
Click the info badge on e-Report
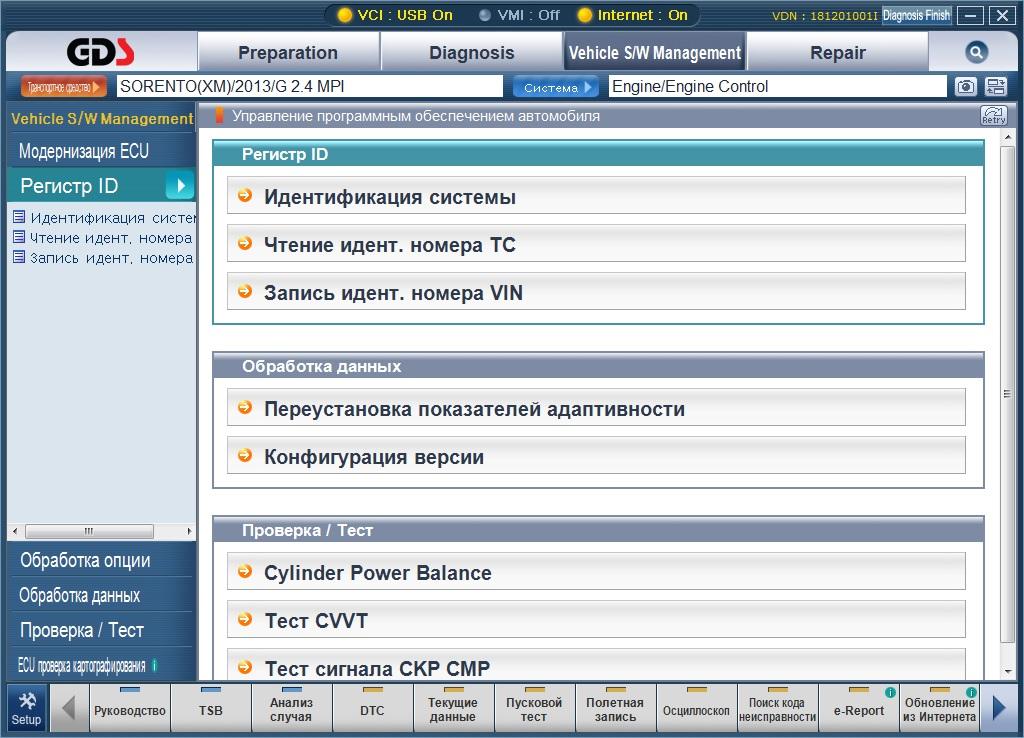(x=889, y=692)
